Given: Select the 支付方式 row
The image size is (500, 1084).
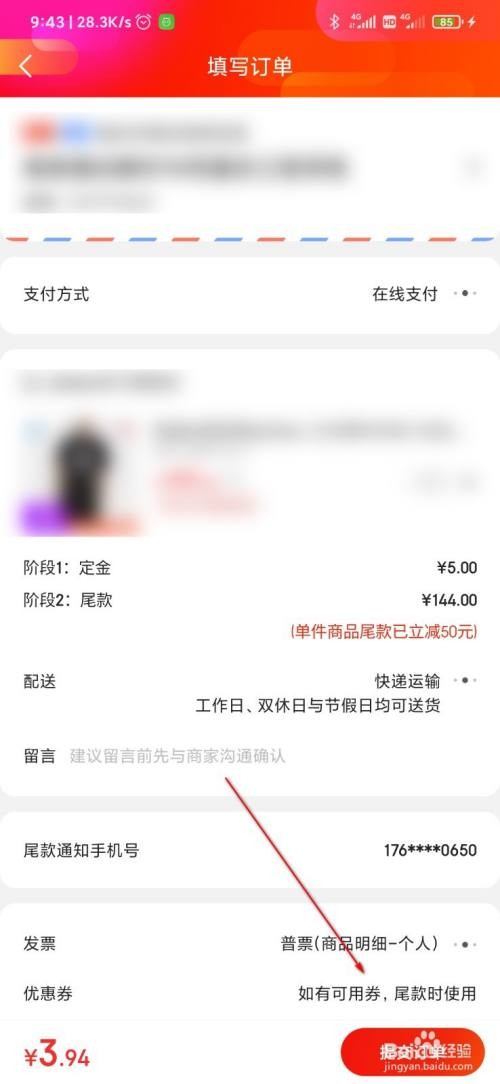Looking at the screenshot, I should 250,295.
